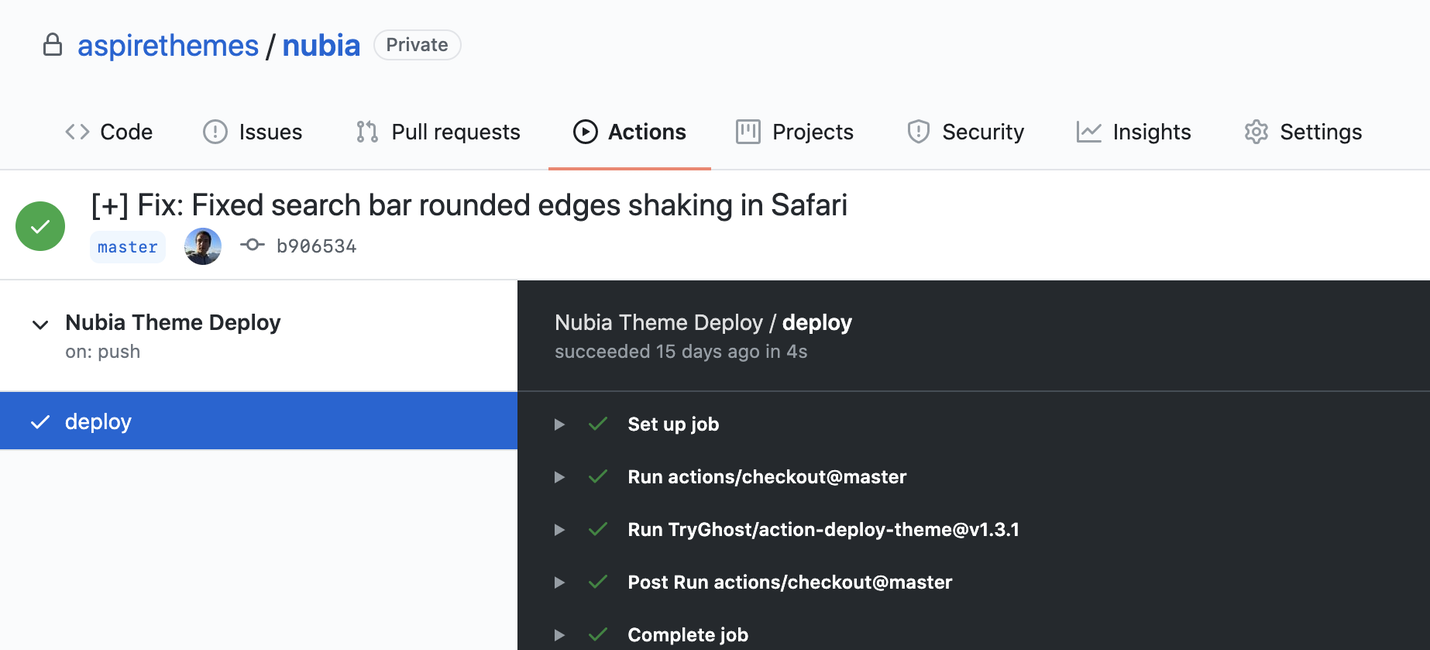Select the Actions tab
This screenshot has width=1430, height=650.
(629, 132)
